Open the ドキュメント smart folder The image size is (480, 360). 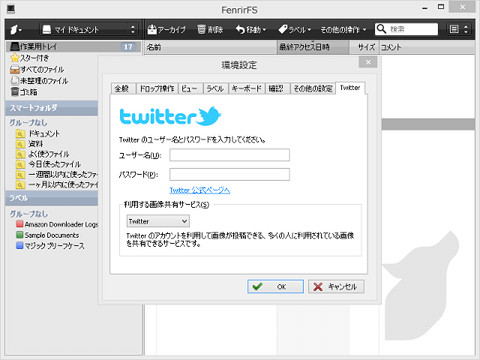pyautogui.click(x=38, y=134)
